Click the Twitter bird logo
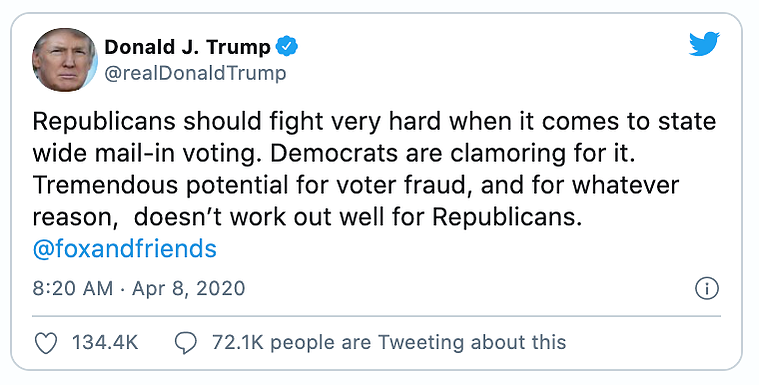The image size is (759, 385). coord(704,44)
